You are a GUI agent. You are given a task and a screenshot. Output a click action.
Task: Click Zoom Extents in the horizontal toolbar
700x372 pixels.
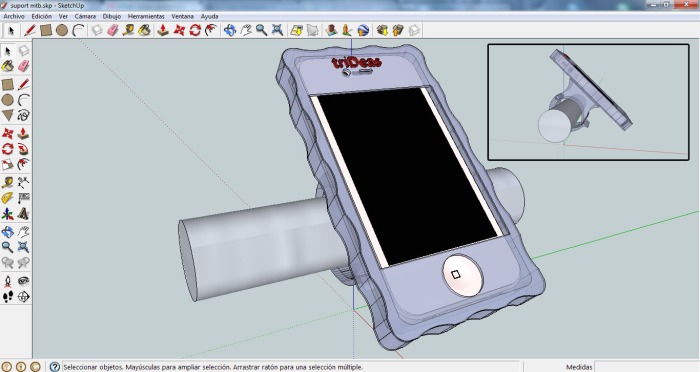[278, 30]
